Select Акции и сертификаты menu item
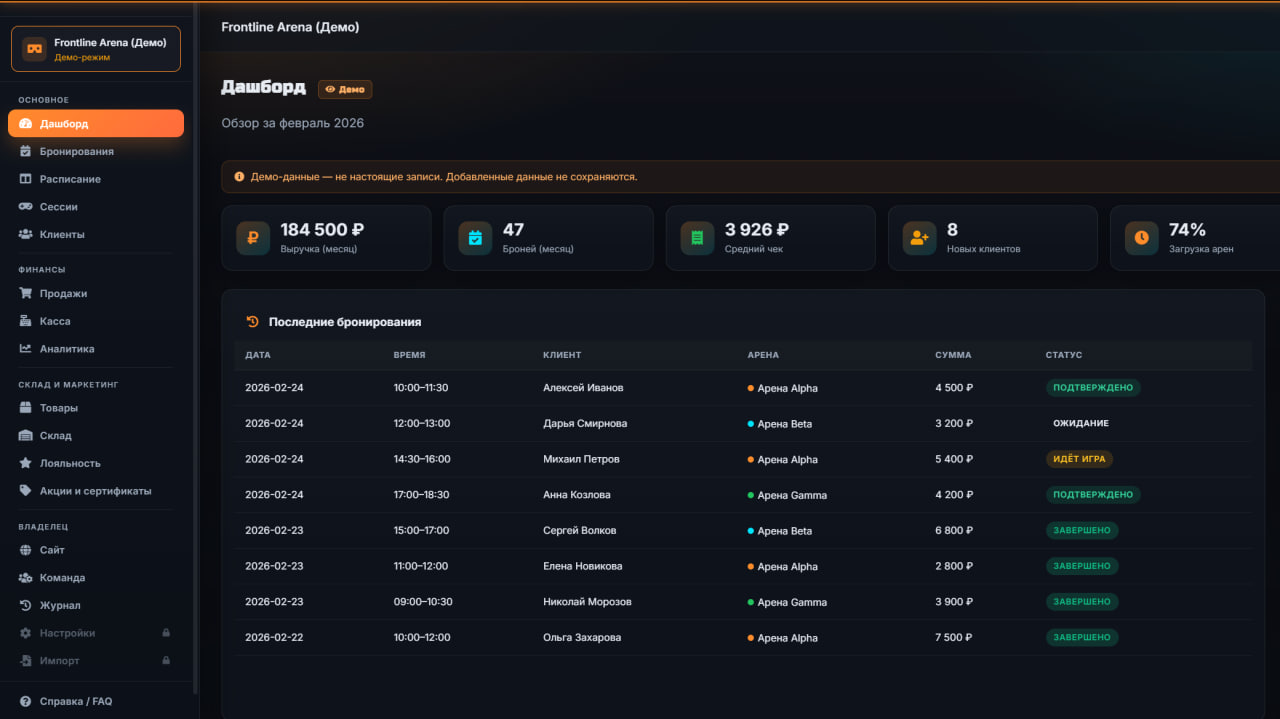 tap(95, 491)
